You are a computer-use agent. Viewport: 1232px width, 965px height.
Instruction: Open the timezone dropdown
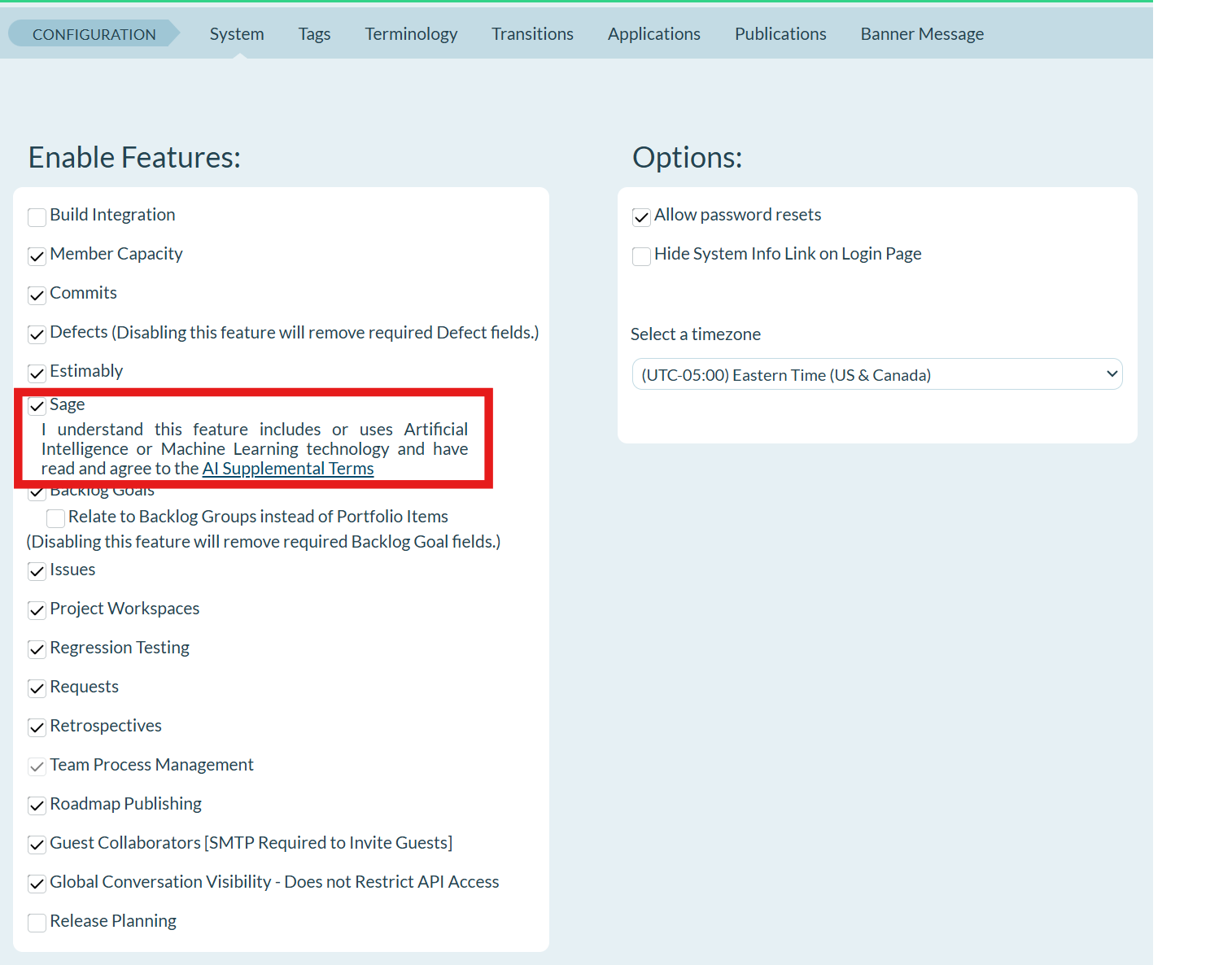tap(876, 374)
